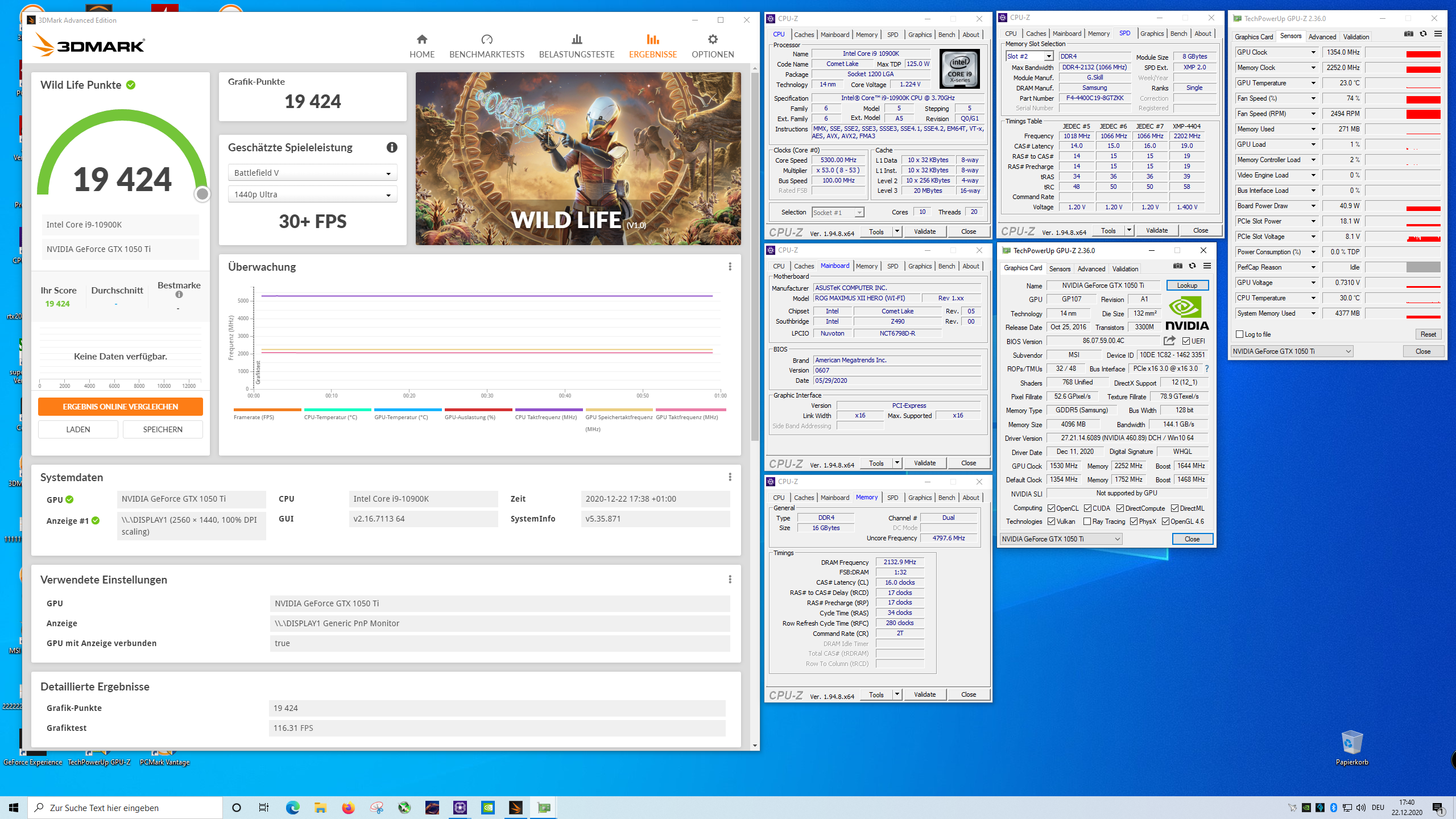Open hamburger menu in GPU-Z sensors window
This screenshot has width=1456, height=819.
1438,34
